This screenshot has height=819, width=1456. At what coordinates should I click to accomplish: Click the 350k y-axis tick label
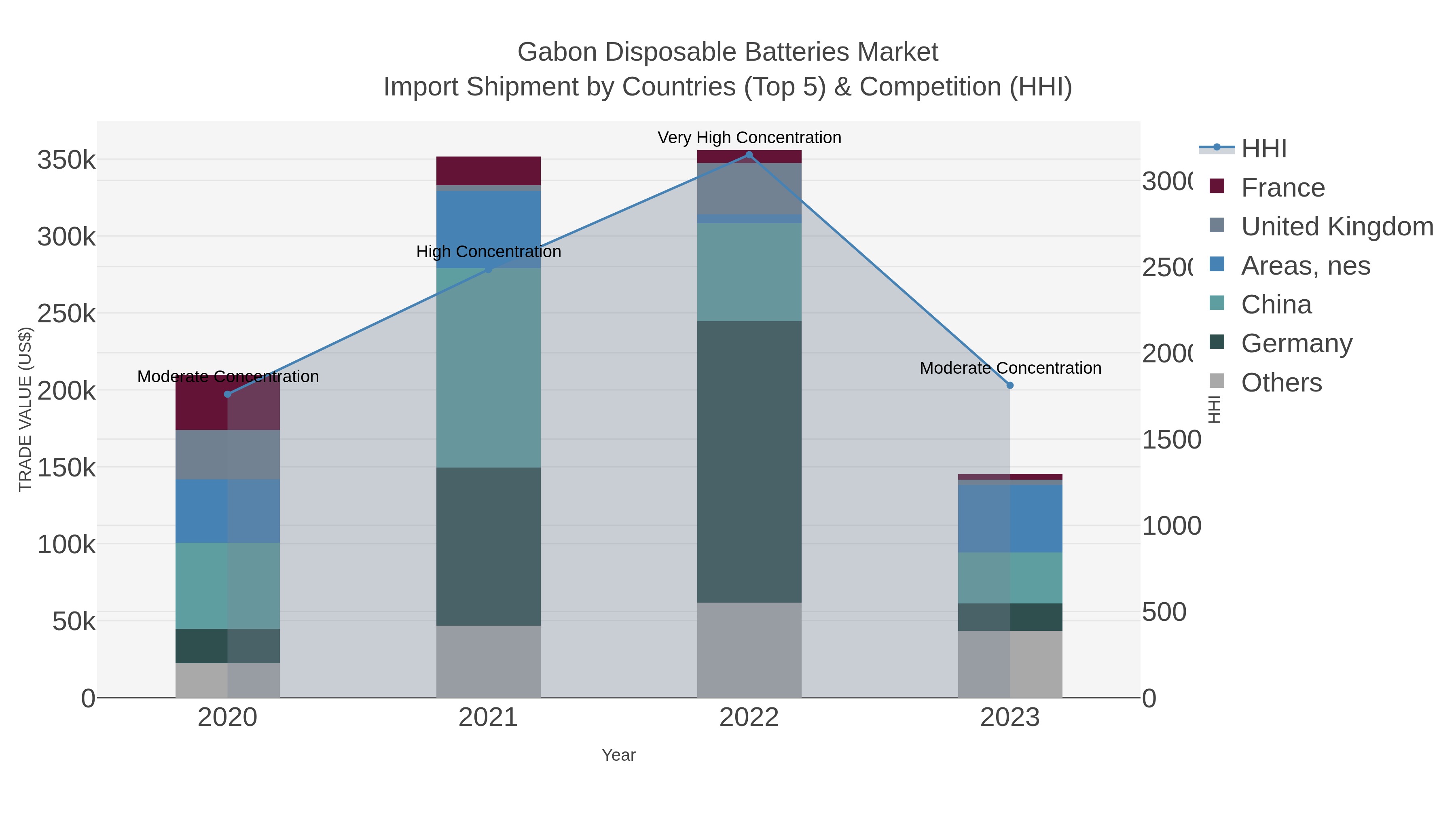coord(67,160)
